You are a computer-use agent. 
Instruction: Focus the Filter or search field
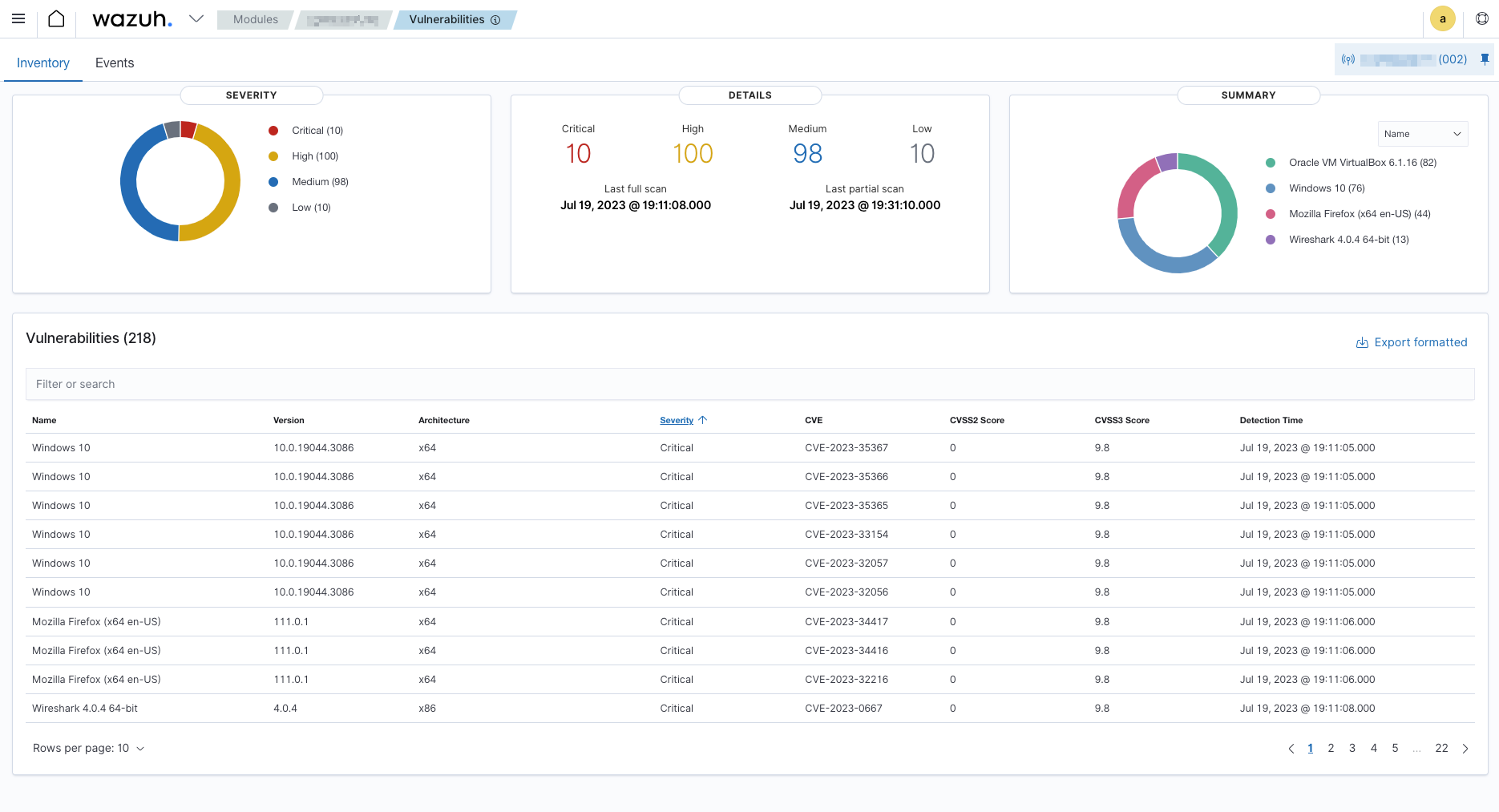749,385
